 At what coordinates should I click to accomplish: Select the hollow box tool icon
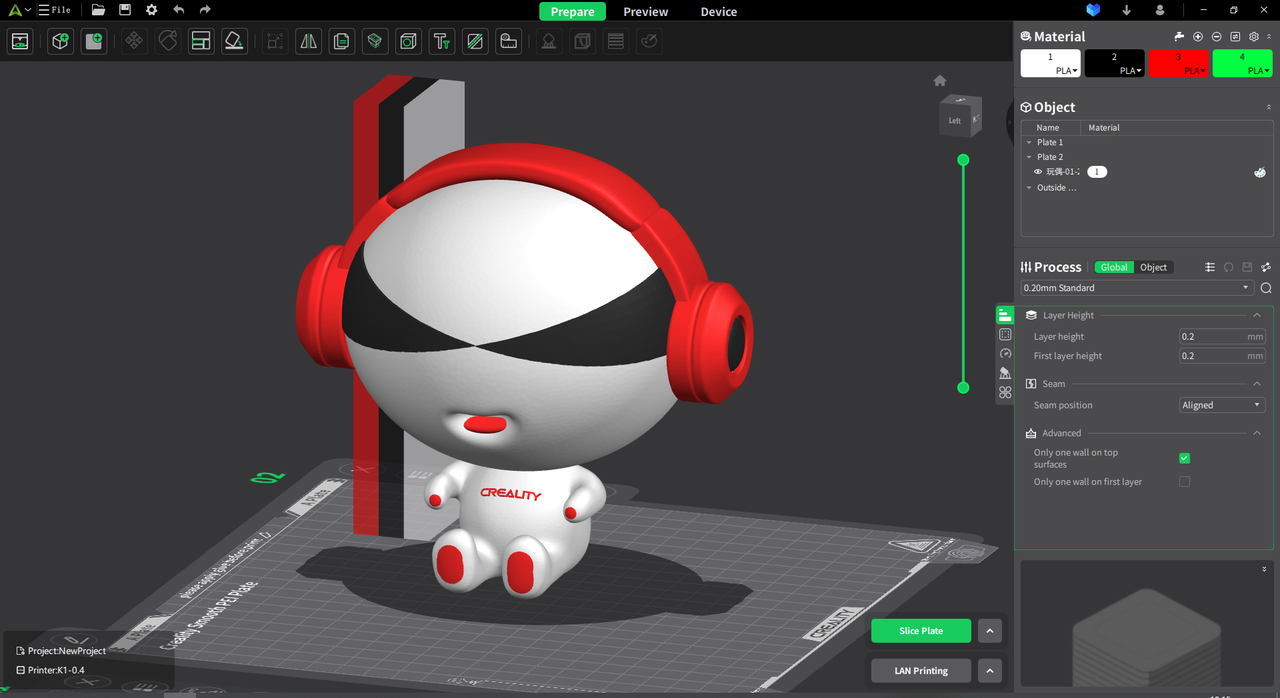[x=408, y=42]
